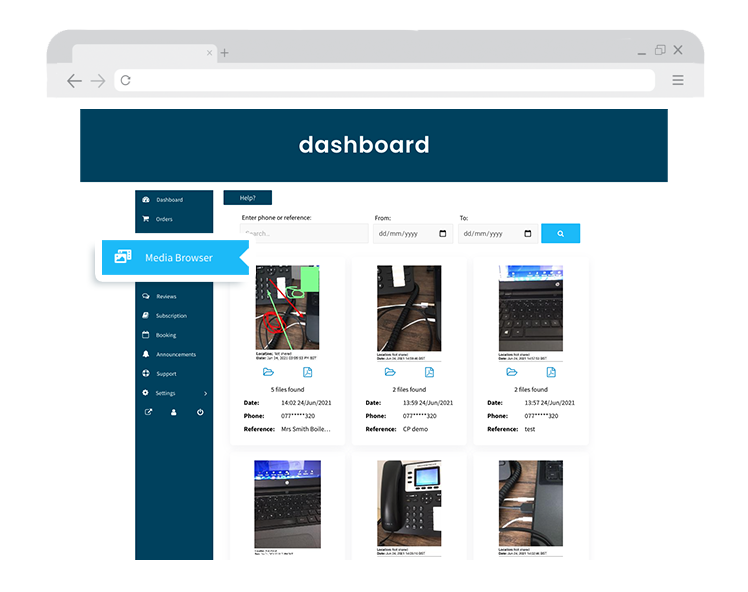This screenshot has height=592, width=748.
Task: Open the Announcements sidebar item
Action: coord(174,354)
